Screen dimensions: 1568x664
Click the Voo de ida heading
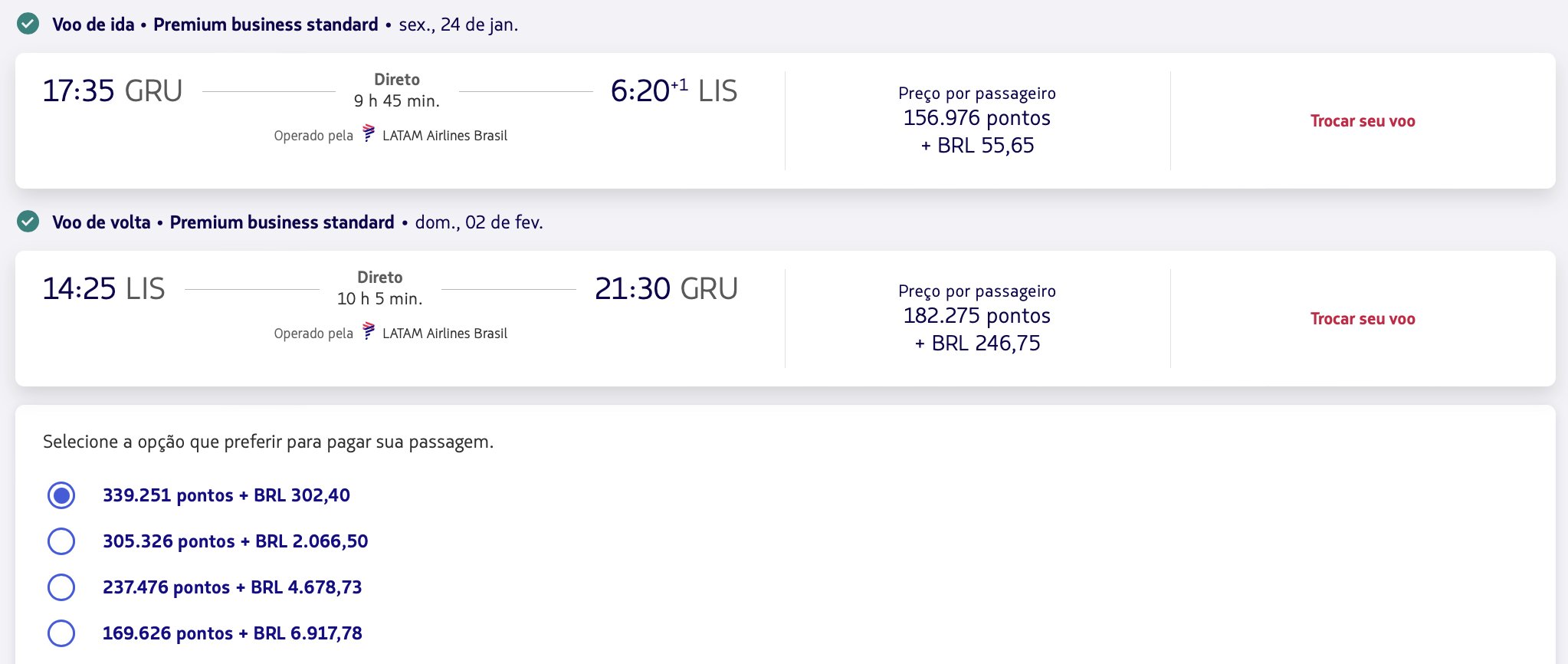point(93,25)
